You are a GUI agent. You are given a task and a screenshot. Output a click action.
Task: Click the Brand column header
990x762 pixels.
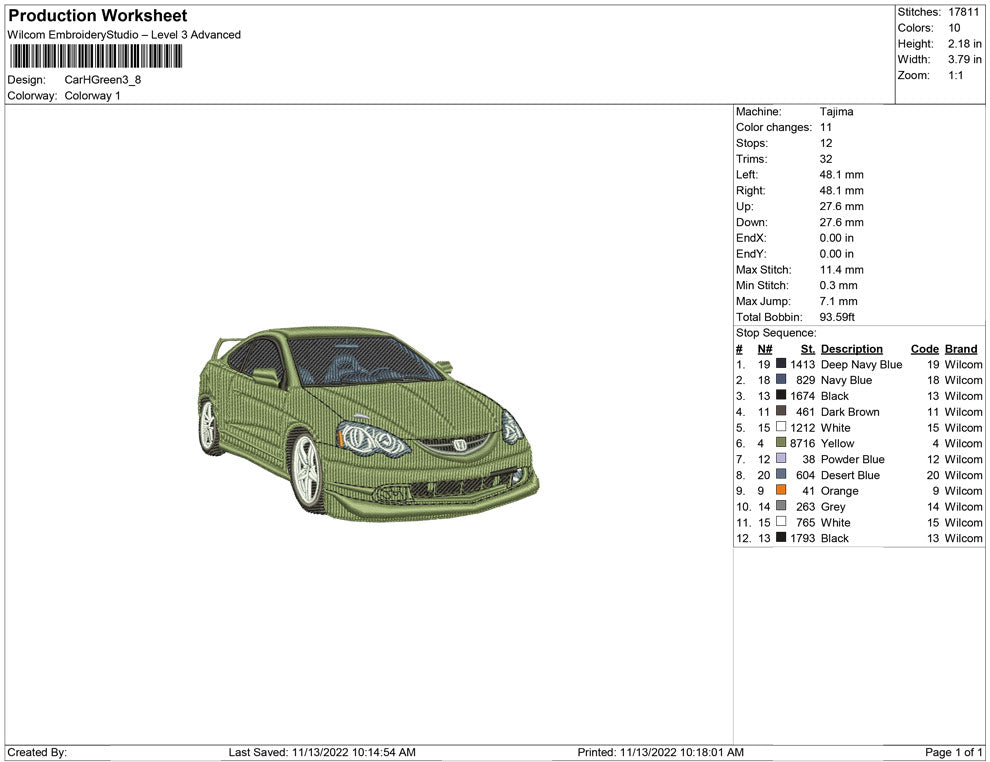tap(961, 349)
